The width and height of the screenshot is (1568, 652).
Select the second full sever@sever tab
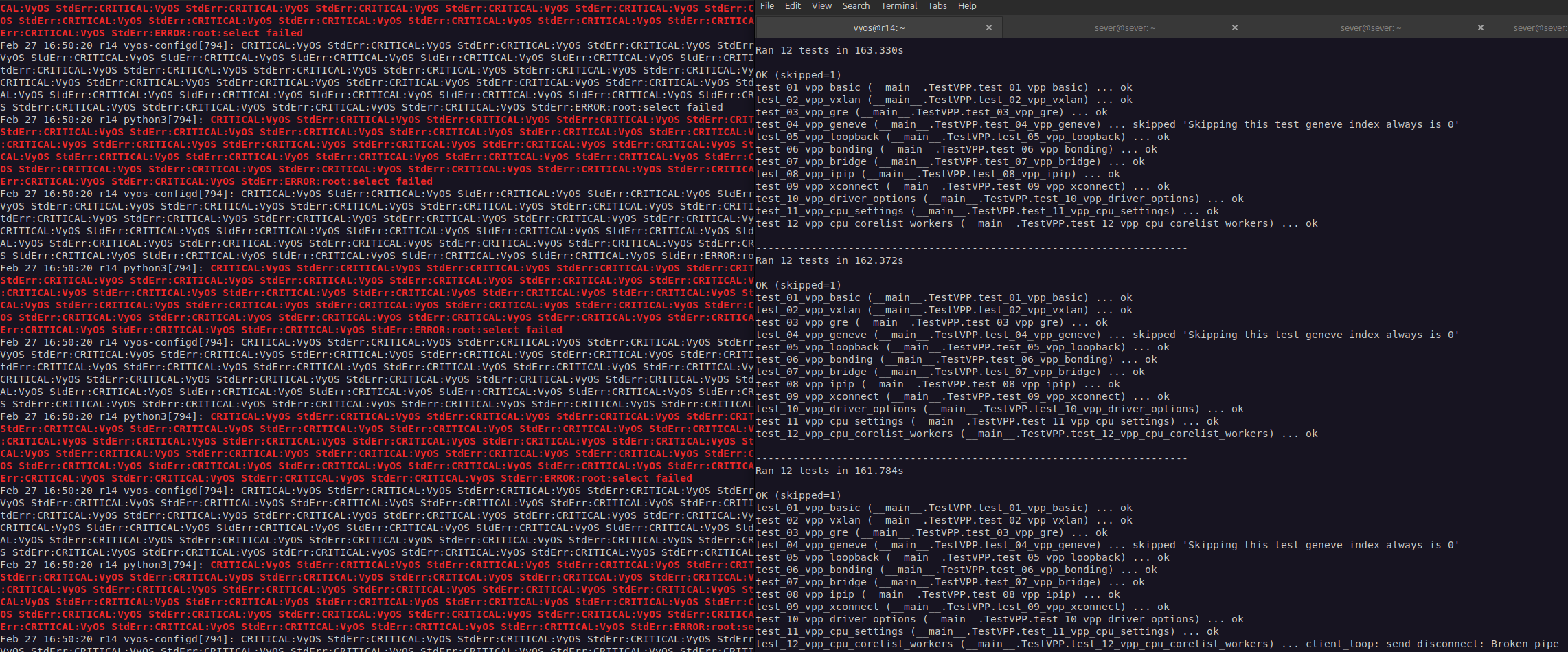(x=1370, y=28)
